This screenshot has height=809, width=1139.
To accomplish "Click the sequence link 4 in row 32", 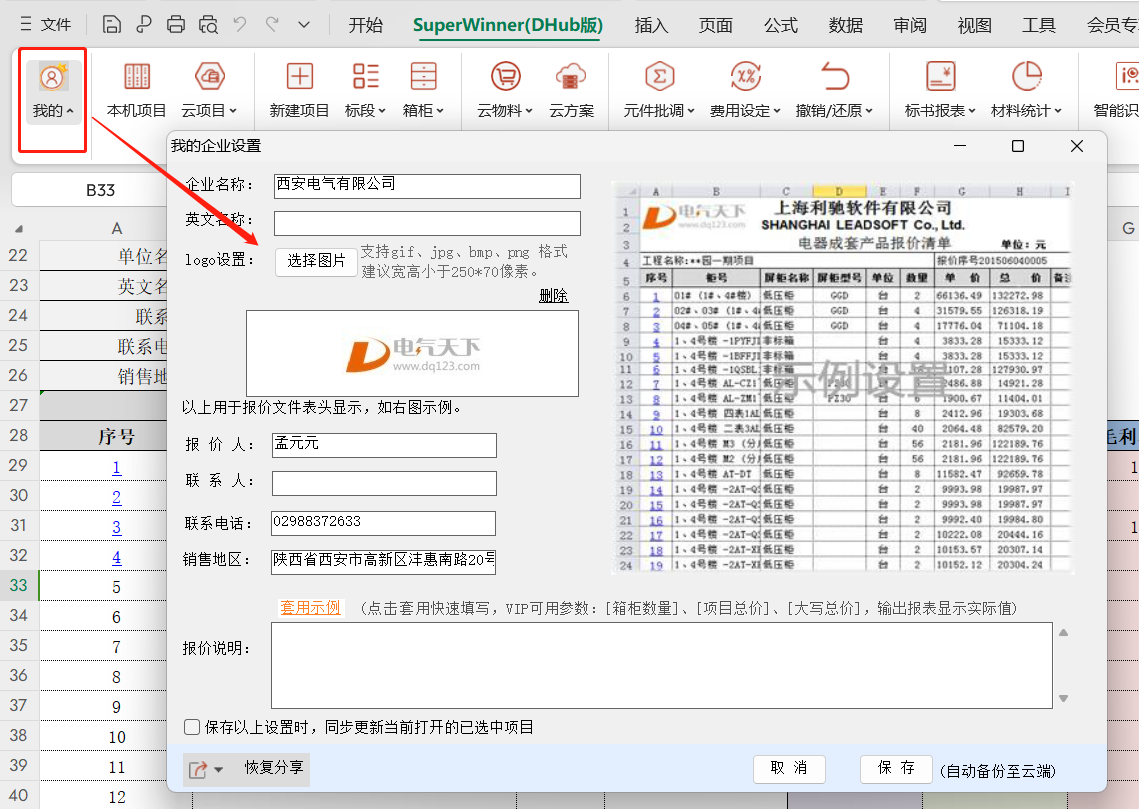I will pyautogui.click(x=116, y=557).
